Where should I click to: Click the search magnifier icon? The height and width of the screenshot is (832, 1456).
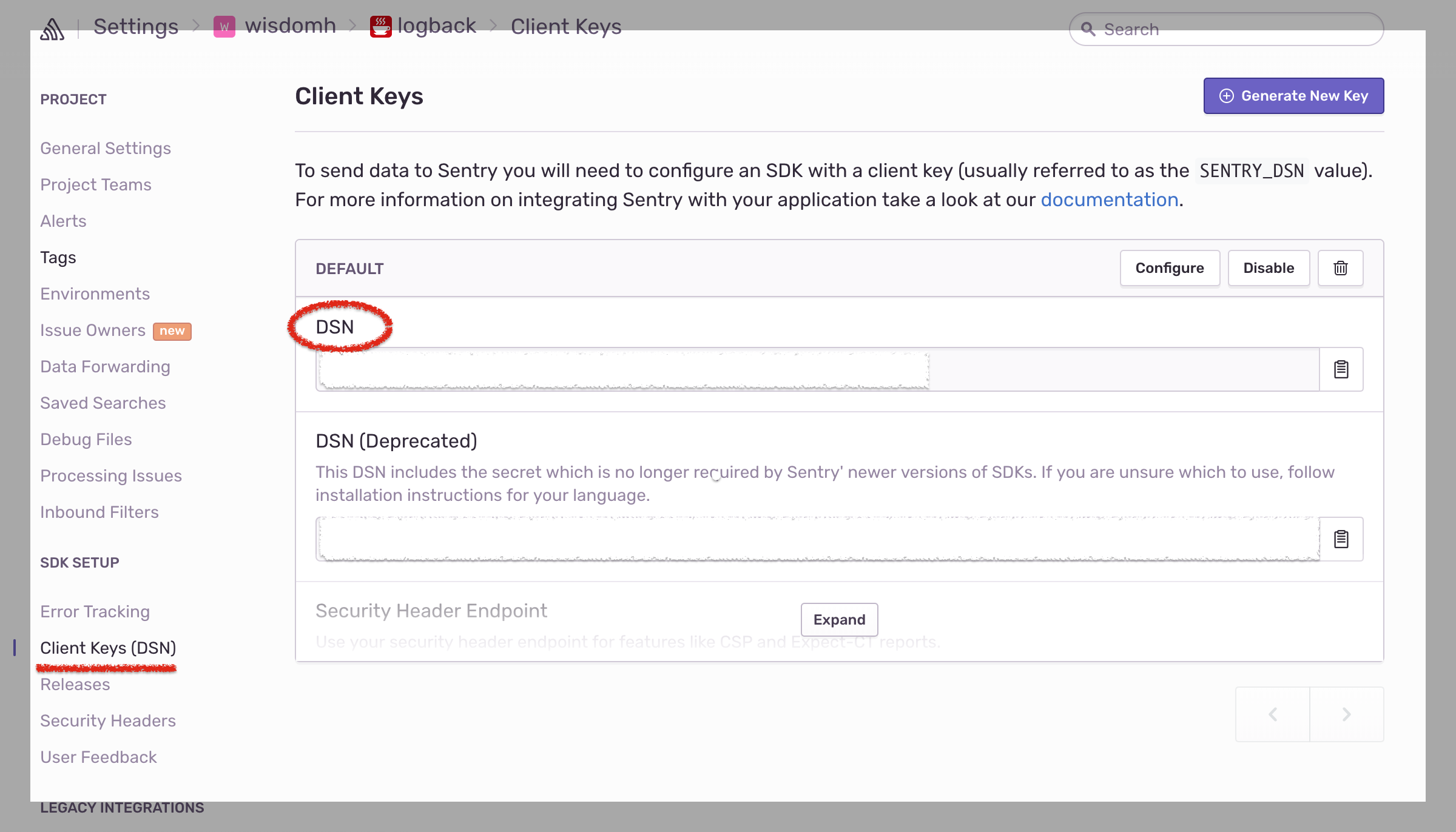click(1088, 29)
